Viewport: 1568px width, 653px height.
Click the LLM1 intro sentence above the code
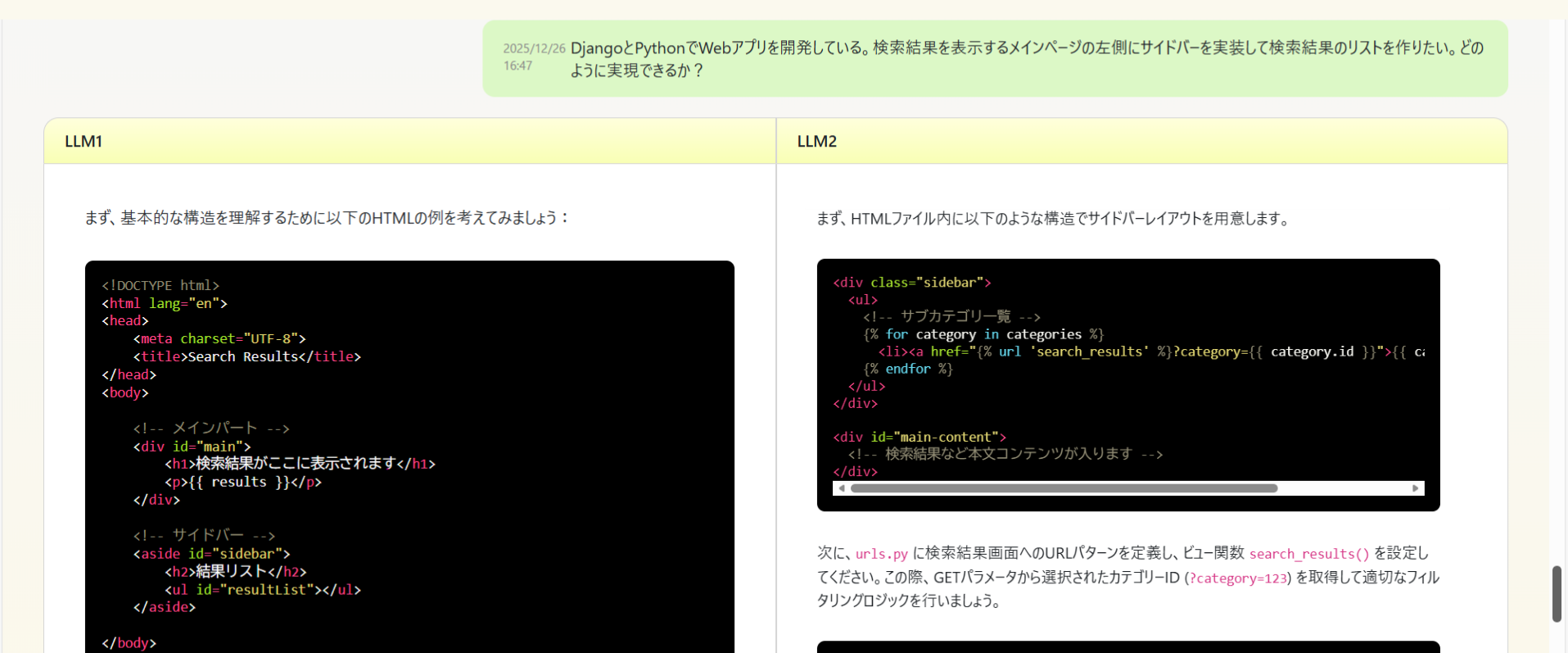point(327,218)
